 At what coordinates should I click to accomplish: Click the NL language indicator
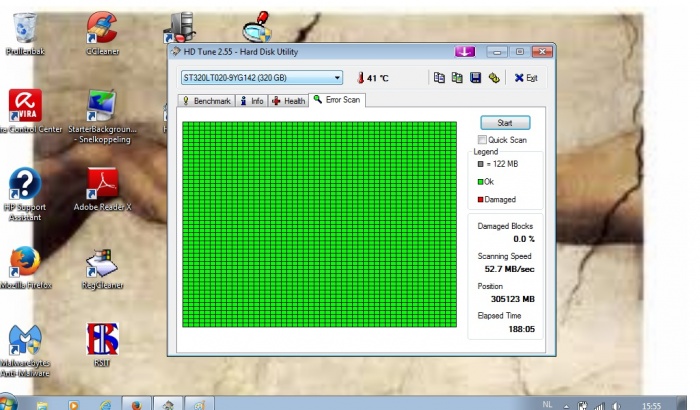pos(547,405)
